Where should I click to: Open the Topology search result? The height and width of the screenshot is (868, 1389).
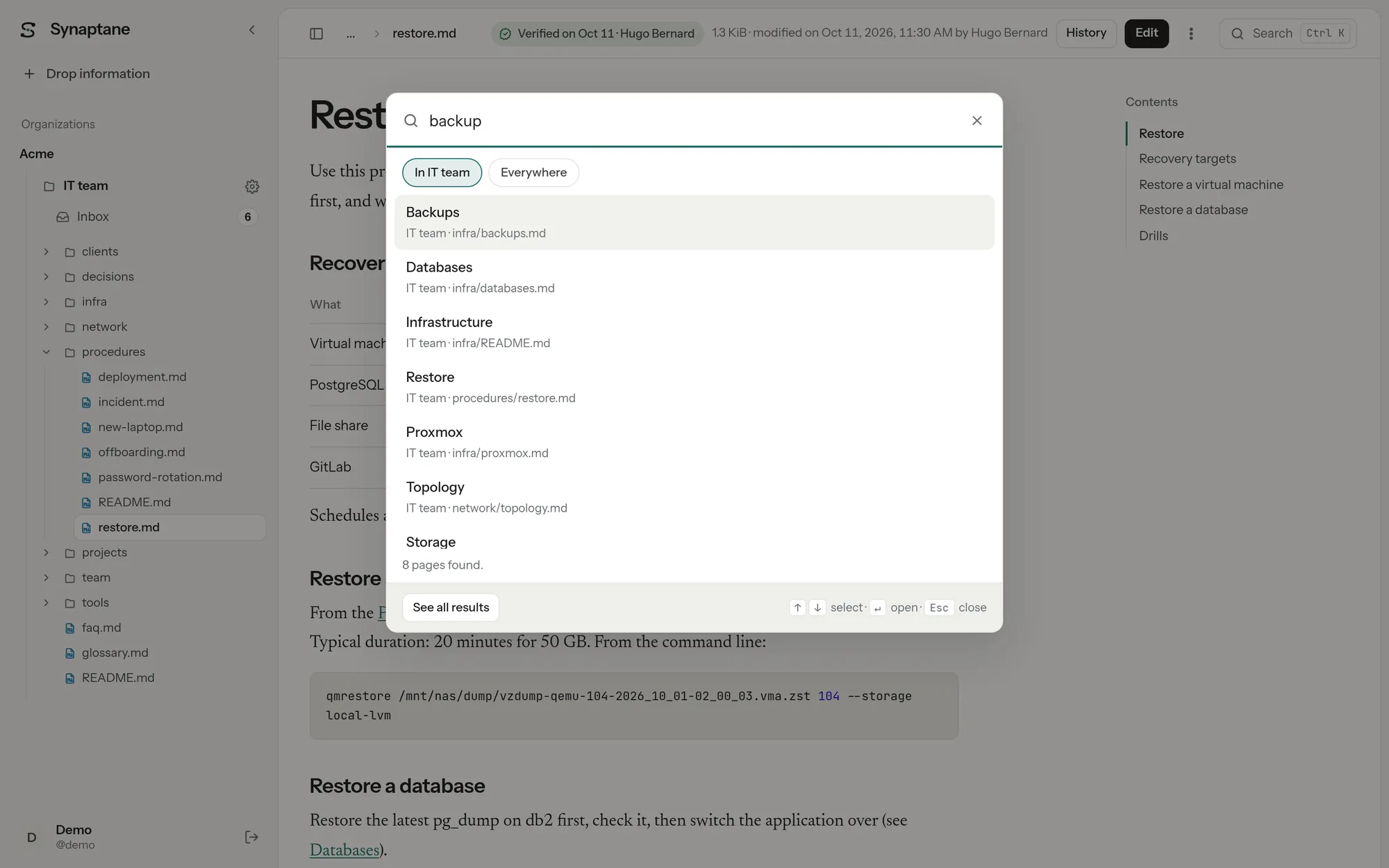click(x=694, y=496)
